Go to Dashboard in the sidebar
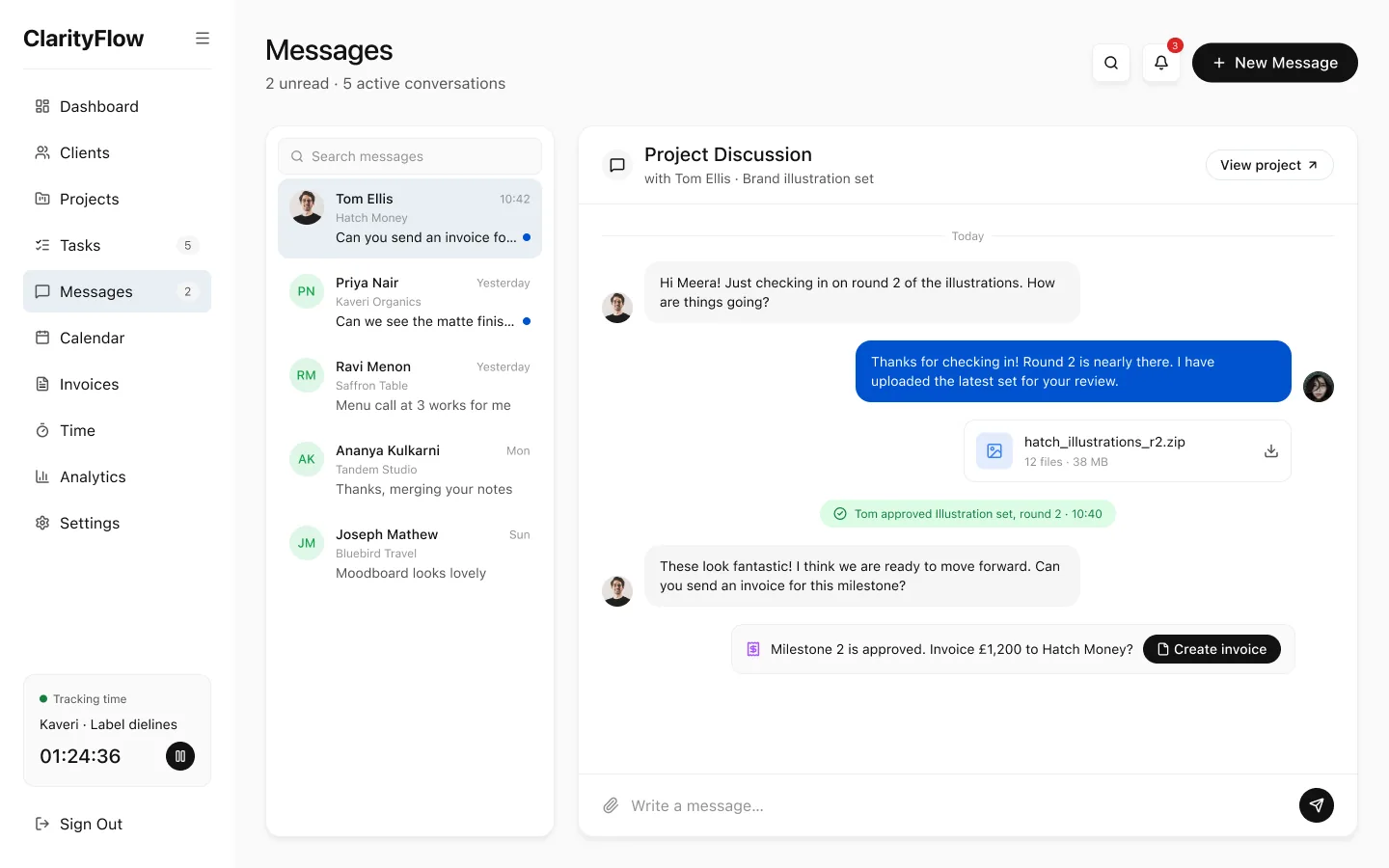 (117, 106)
